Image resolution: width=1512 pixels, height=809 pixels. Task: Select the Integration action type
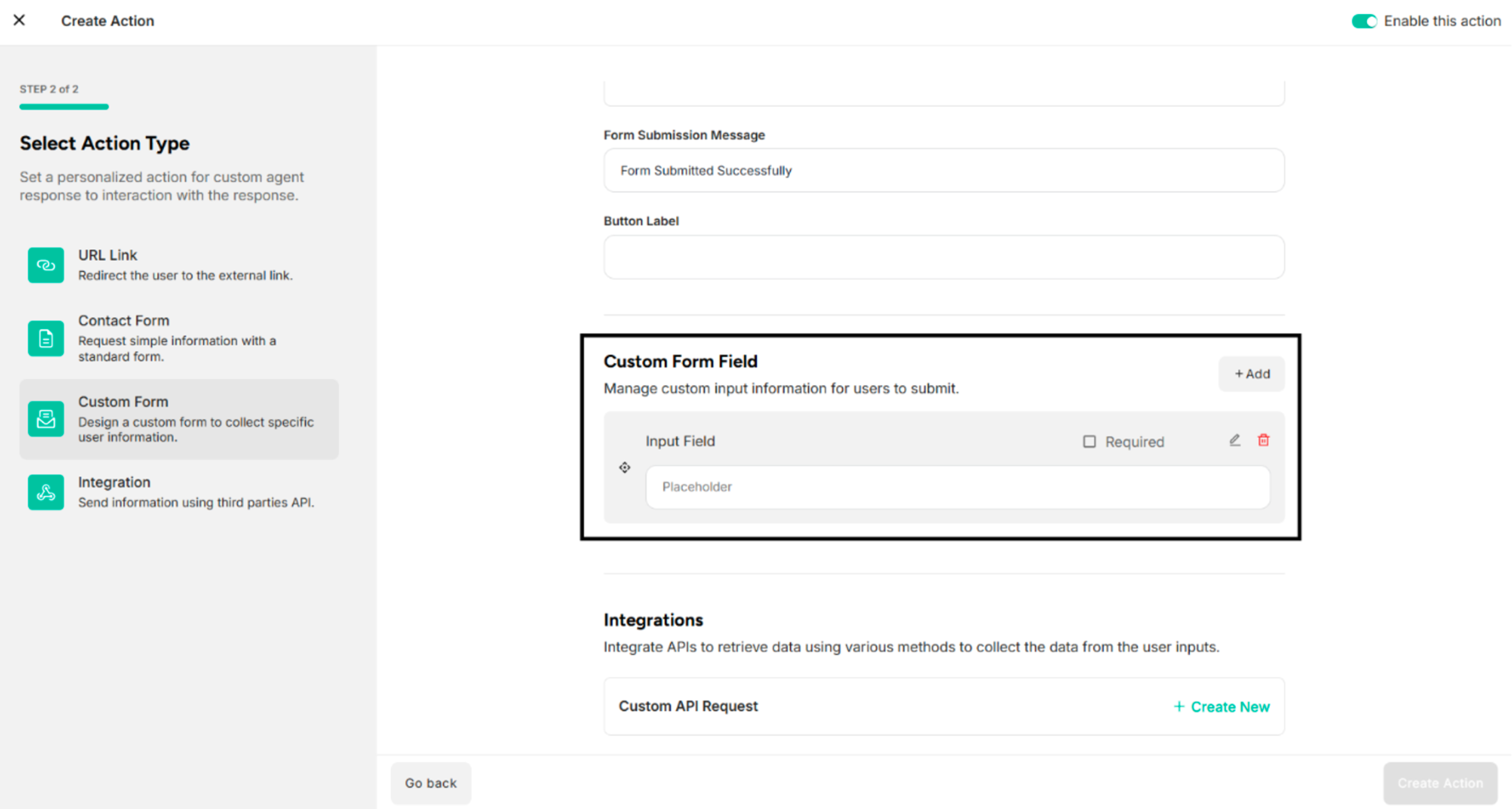point(179,492)
